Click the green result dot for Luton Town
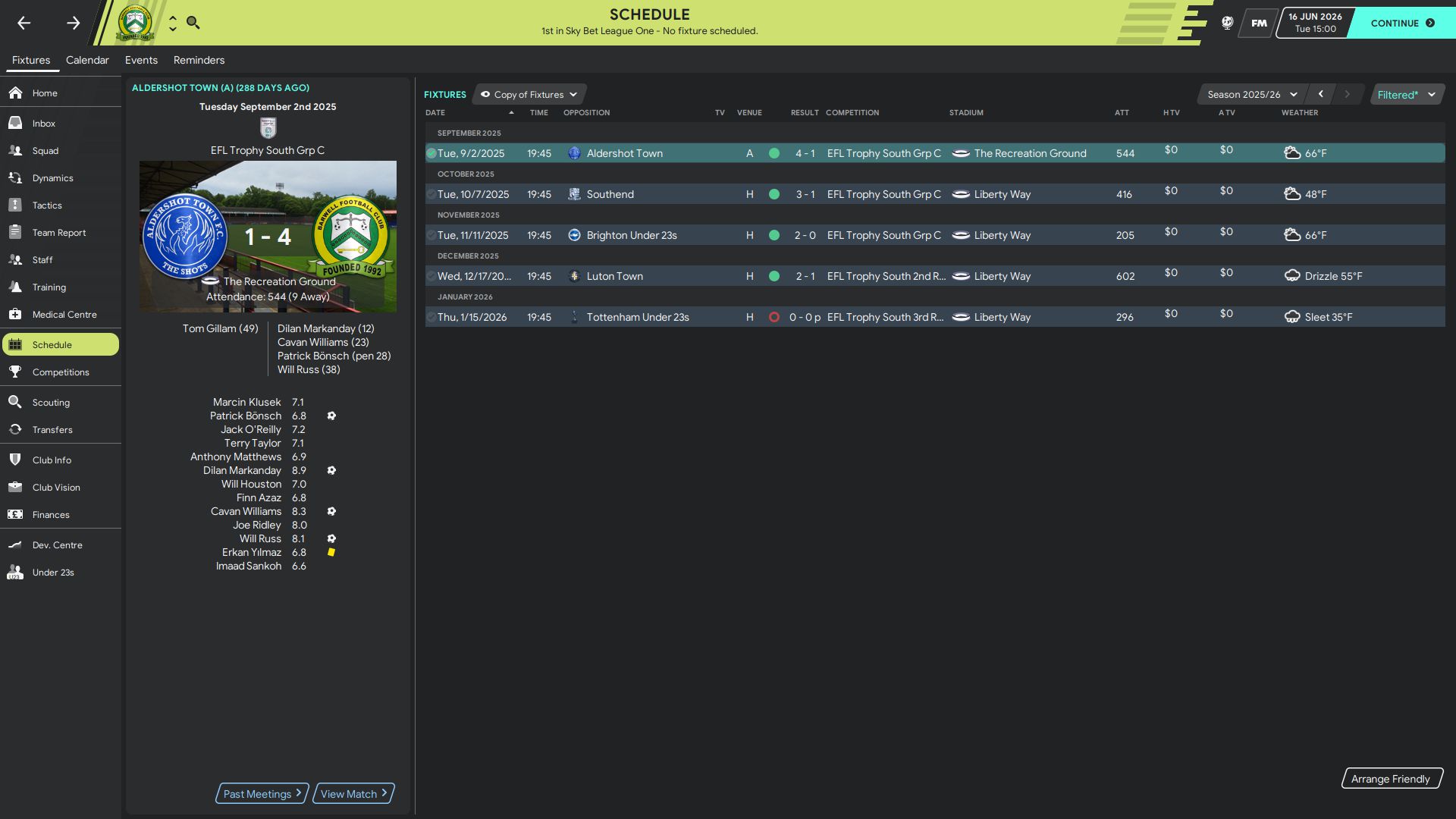The image size is (1456, 819). click(x=773, y=276)
